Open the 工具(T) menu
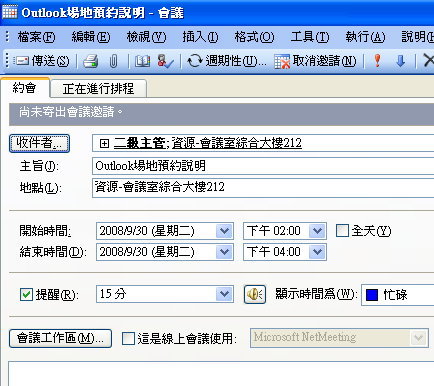434x386 pixels. [x=310, y=37]
